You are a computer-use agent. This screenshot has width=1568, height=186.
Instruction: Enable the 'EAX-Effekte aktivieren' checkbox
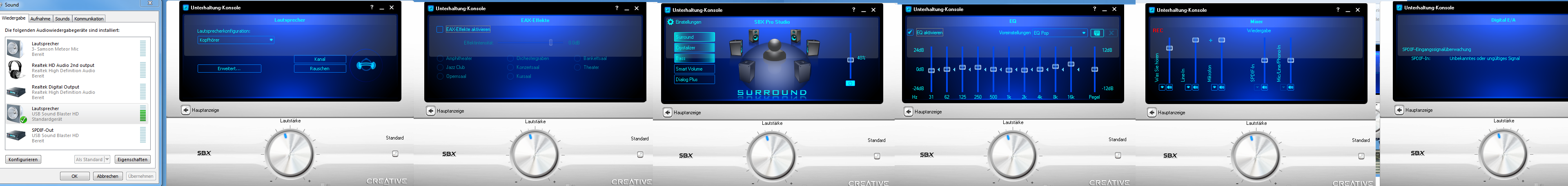pyautogui.click(x=439, y=29)
